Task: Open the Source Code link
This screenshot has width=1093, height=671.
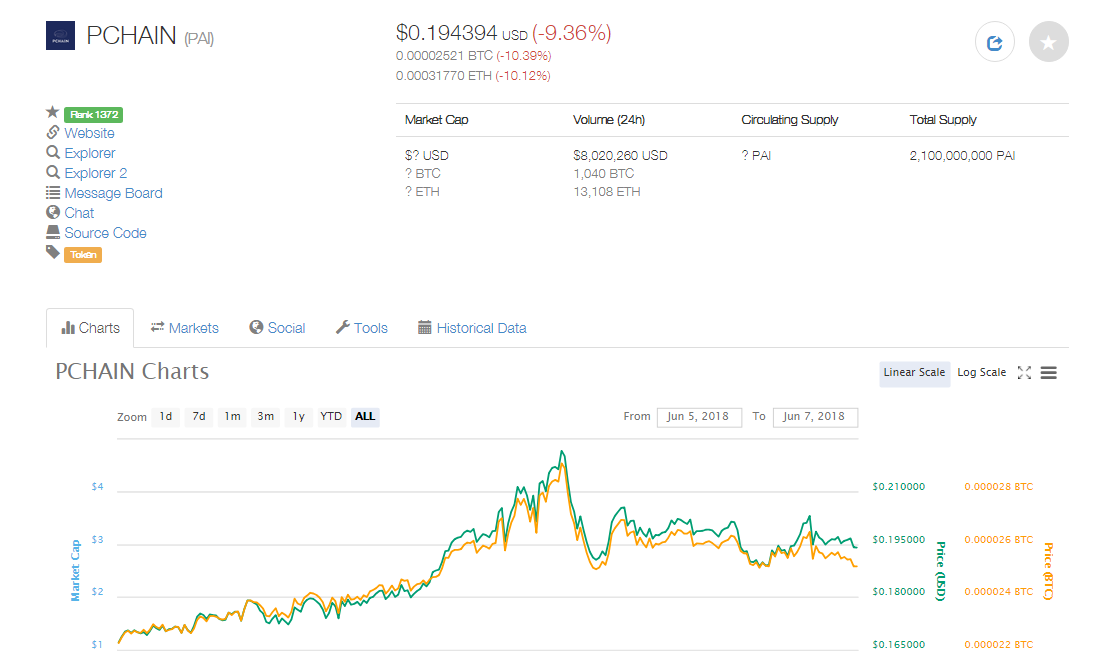Action: [105, 233]
